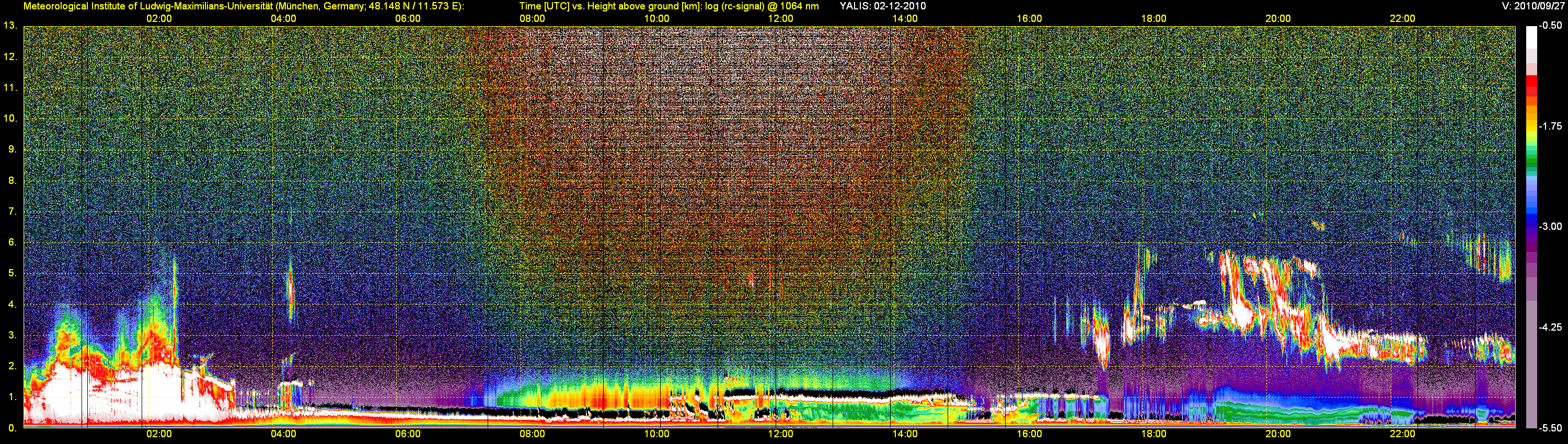Viewport: 1568px width, 444px height.
Task: Click the 06:00 label on the upper time axis
Action: point(408,19)
